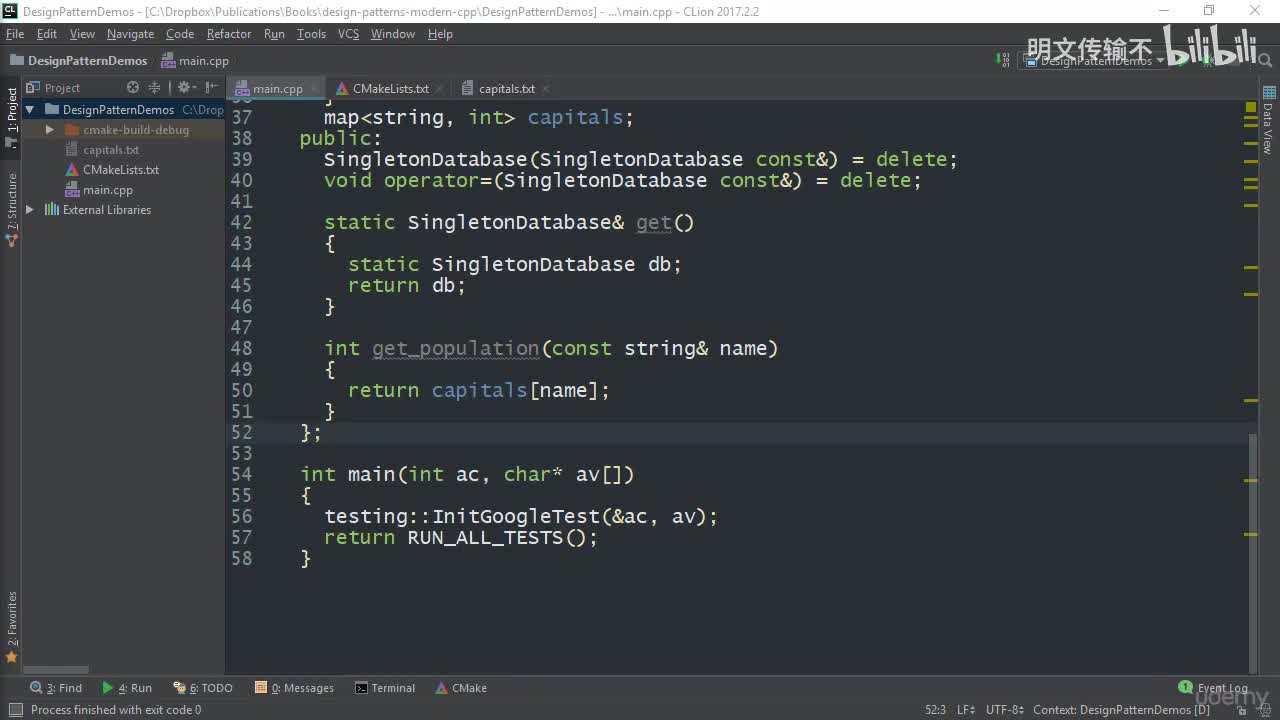The height and width of the screenshot is (720, 1280).
Task: Click the 52:3 cursor position indicator
Action: click(935, 710)
